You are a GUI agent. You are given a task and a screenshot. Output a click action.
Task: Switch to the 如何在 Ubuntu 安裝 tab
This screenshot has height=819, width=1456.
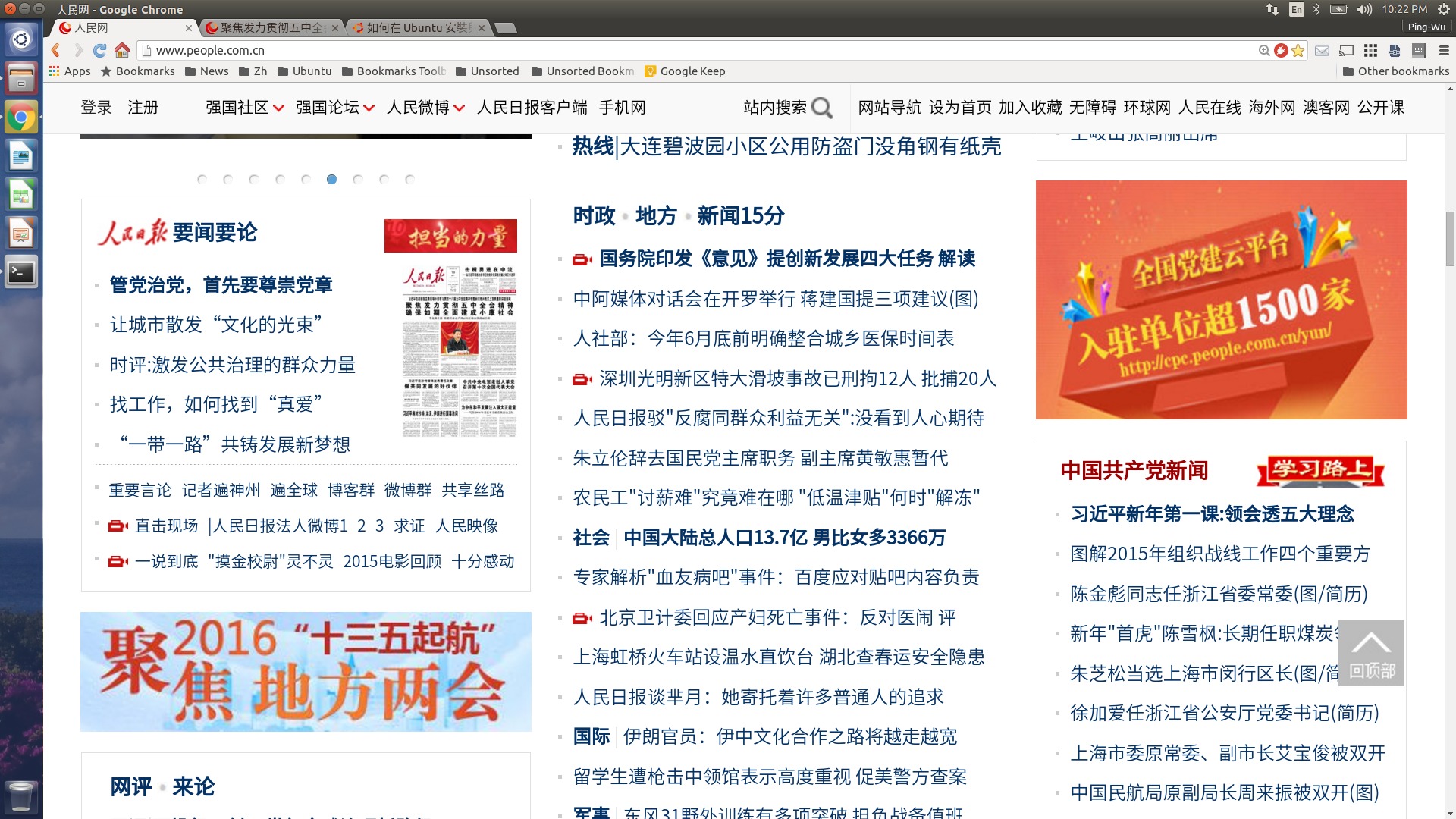point(418,28)
